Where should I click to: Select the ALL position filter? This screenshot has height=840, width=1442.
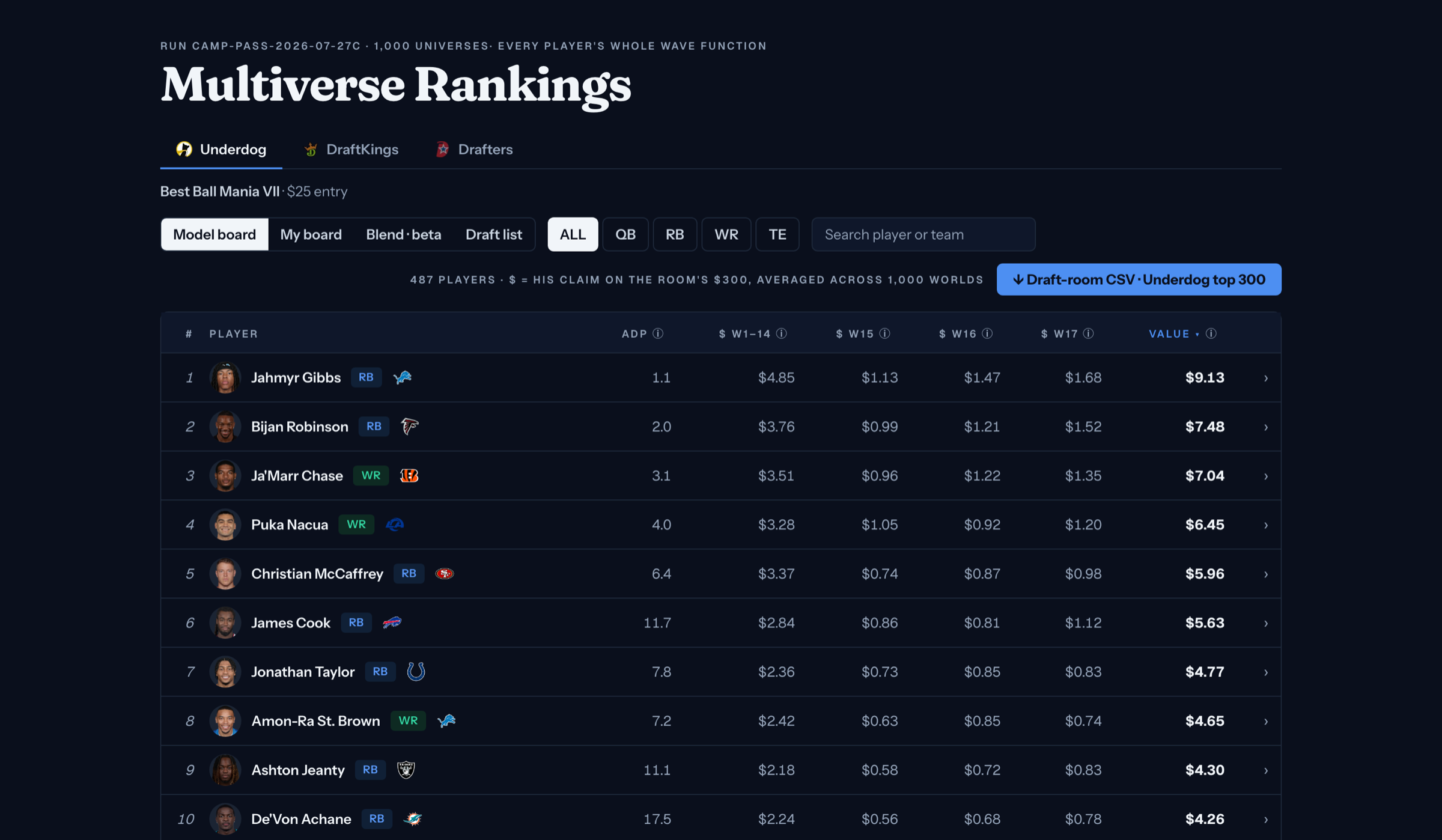click(573, 234)
